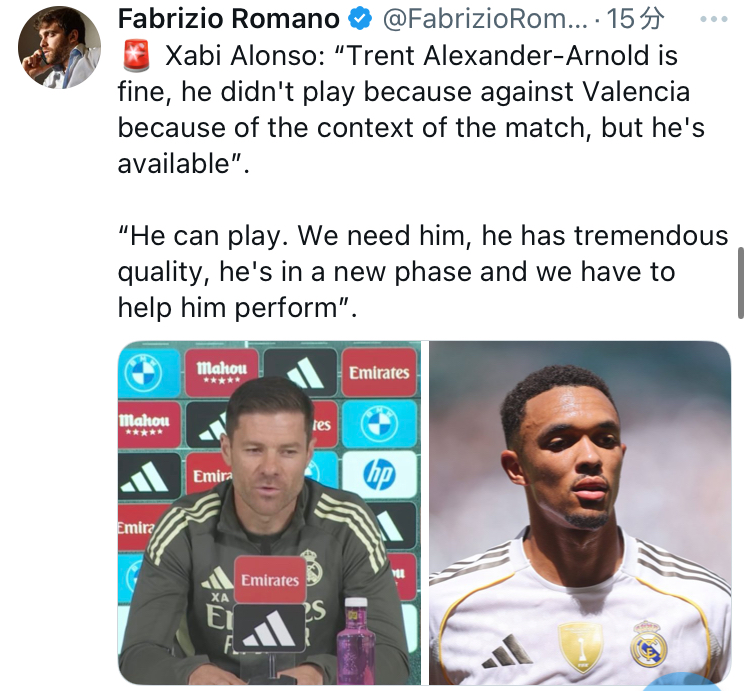Click the Fabrizio Romano display name
The height and width of the screenshot is (691, 750).
click(x=229, y=19)
